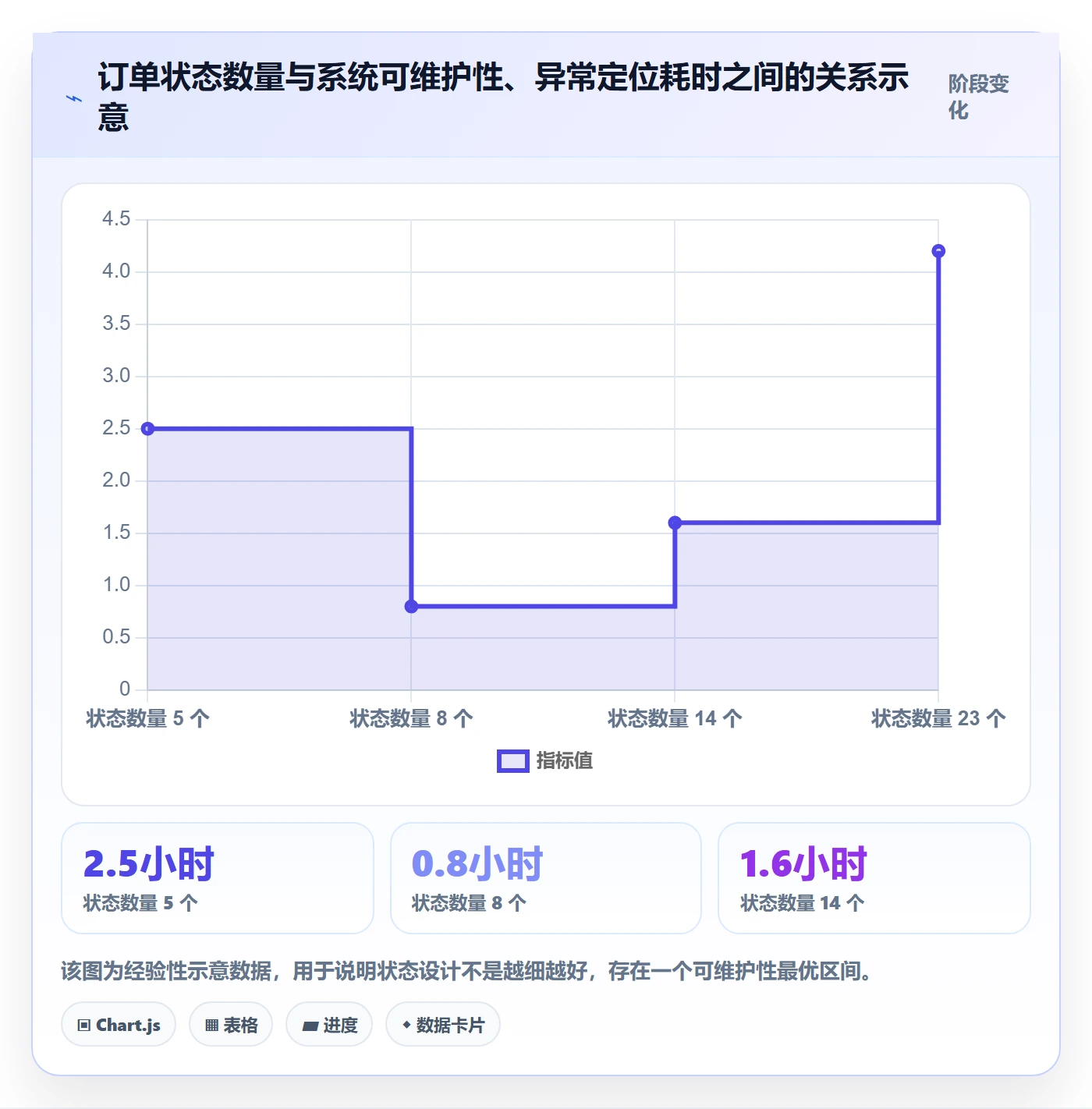1092x1109 pixels.
Task: Select the data point at 状态数量 8 个
Action: [x=411, y=606]
